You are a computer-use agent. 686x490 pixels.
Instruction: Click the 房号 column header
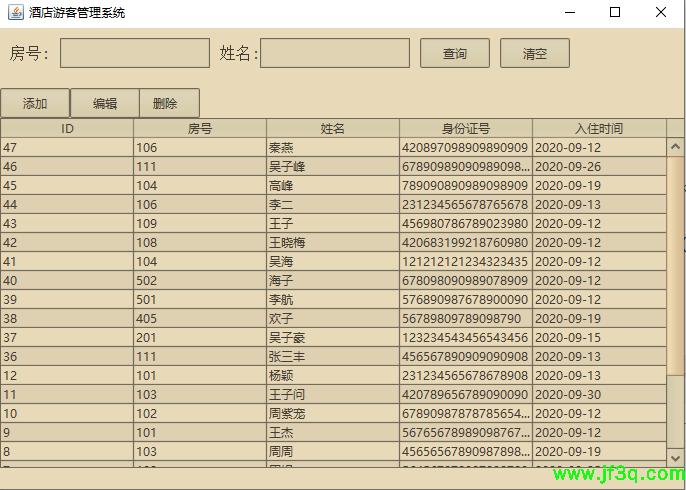200,128
